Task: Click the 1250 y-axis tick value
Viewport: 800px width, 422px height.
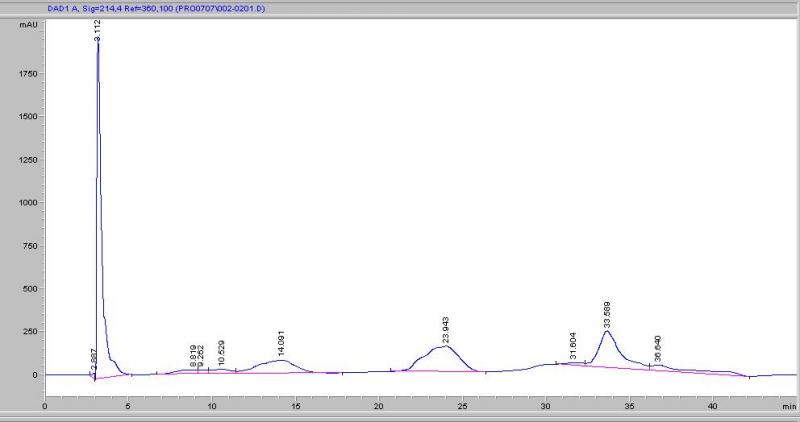Action: click(x=29, y=160)
